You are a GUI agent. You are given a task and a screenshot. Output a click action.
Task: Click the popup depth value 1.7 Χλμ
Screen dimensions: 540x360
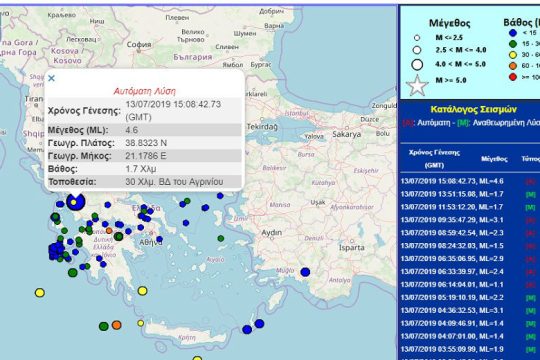(x=141, y=169)
